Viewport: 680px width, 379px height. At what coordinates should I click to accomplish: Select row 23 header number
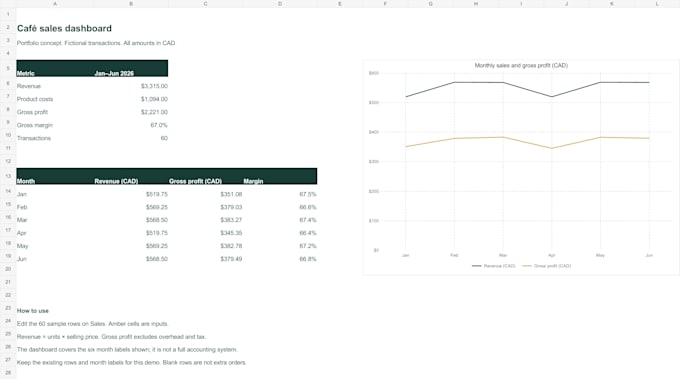8,308
